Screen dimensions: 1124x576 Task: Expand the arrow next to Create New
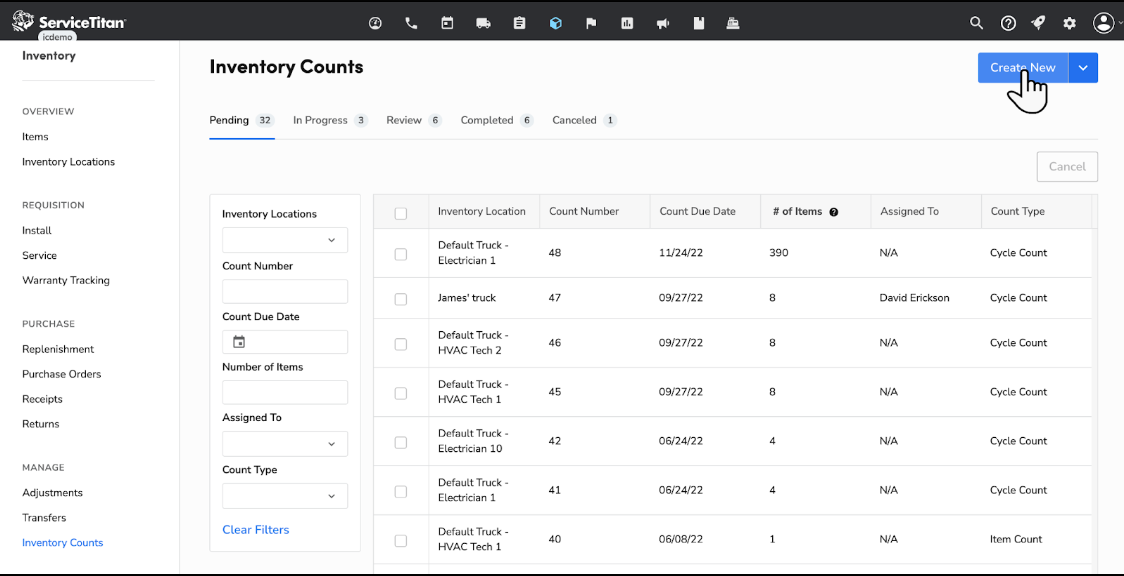(x=1083, y=68)
